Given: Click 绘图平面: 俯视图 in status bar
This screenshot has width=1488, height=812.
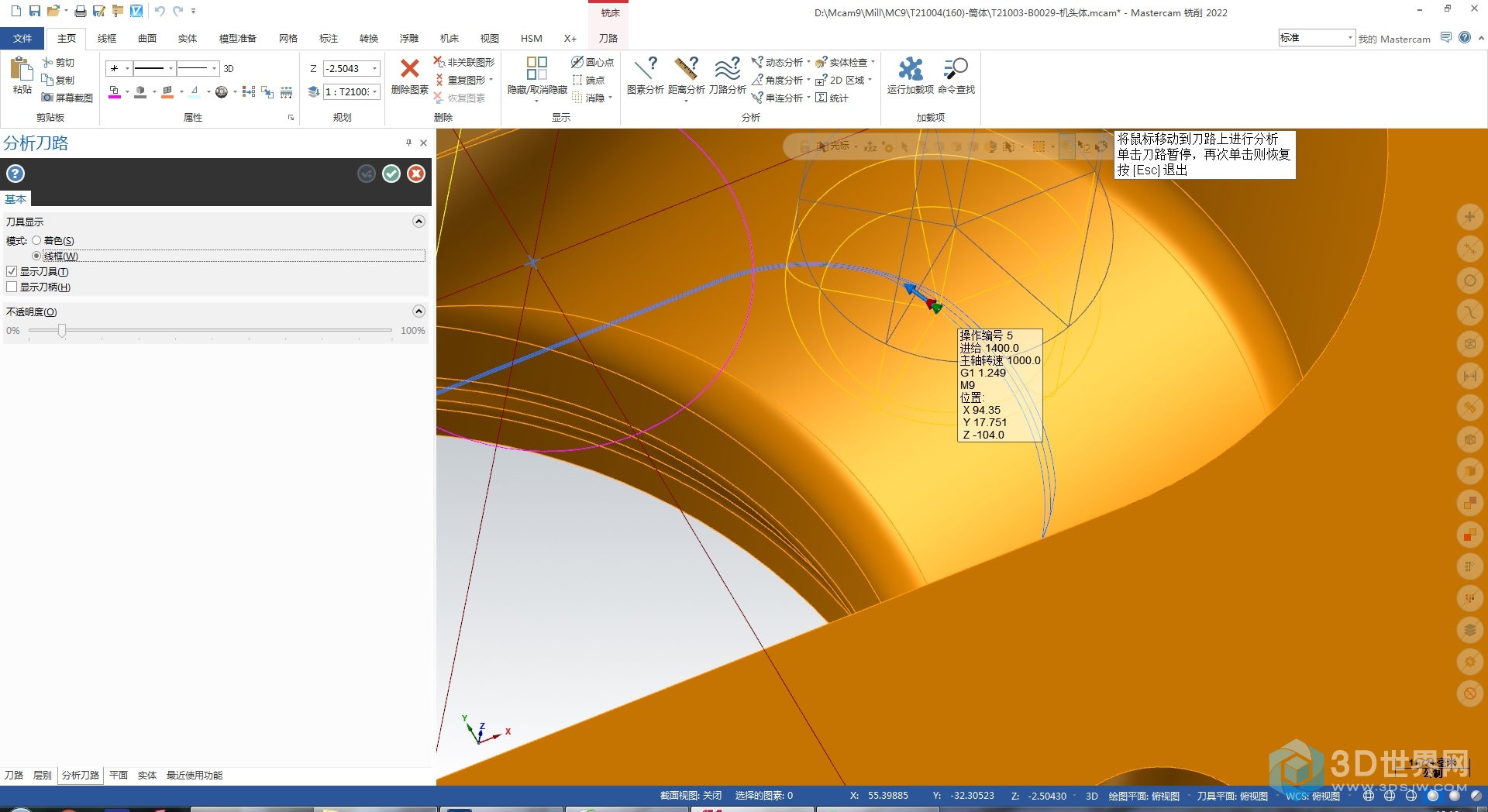Looking at the screenshot, I should pyautogui.click(x=1144, y=796).
